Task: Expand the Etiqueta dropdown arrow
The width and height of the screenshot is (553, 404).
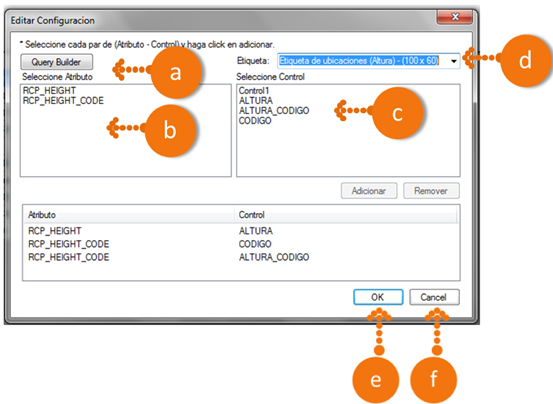Action: (454, 61)
